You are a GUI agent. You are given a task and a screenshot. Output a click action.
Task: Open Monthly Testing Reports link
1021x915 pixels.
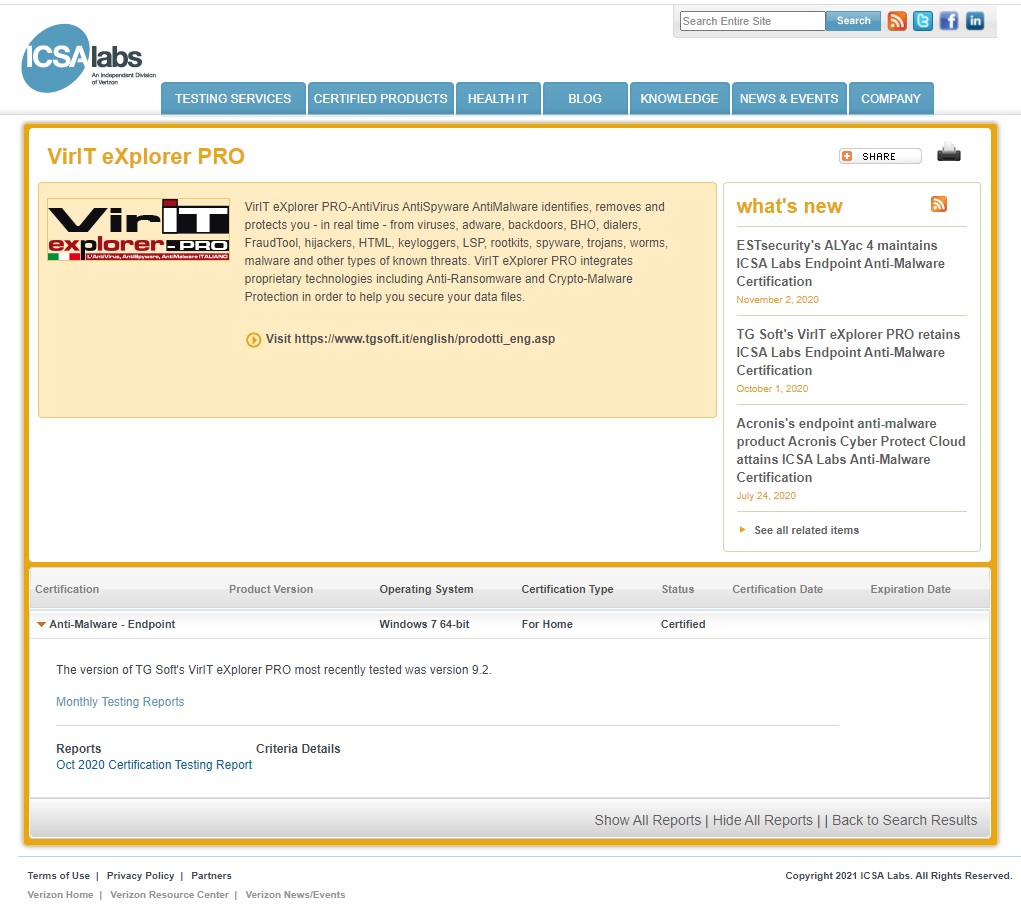pos(120,701)
